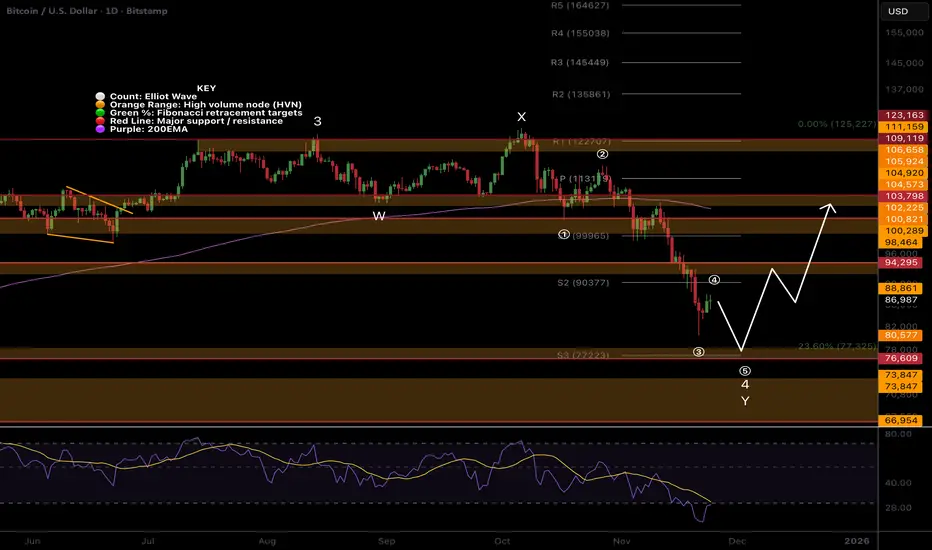
Task: Click the red 109,119 price tag
Action: click(904, 139)
